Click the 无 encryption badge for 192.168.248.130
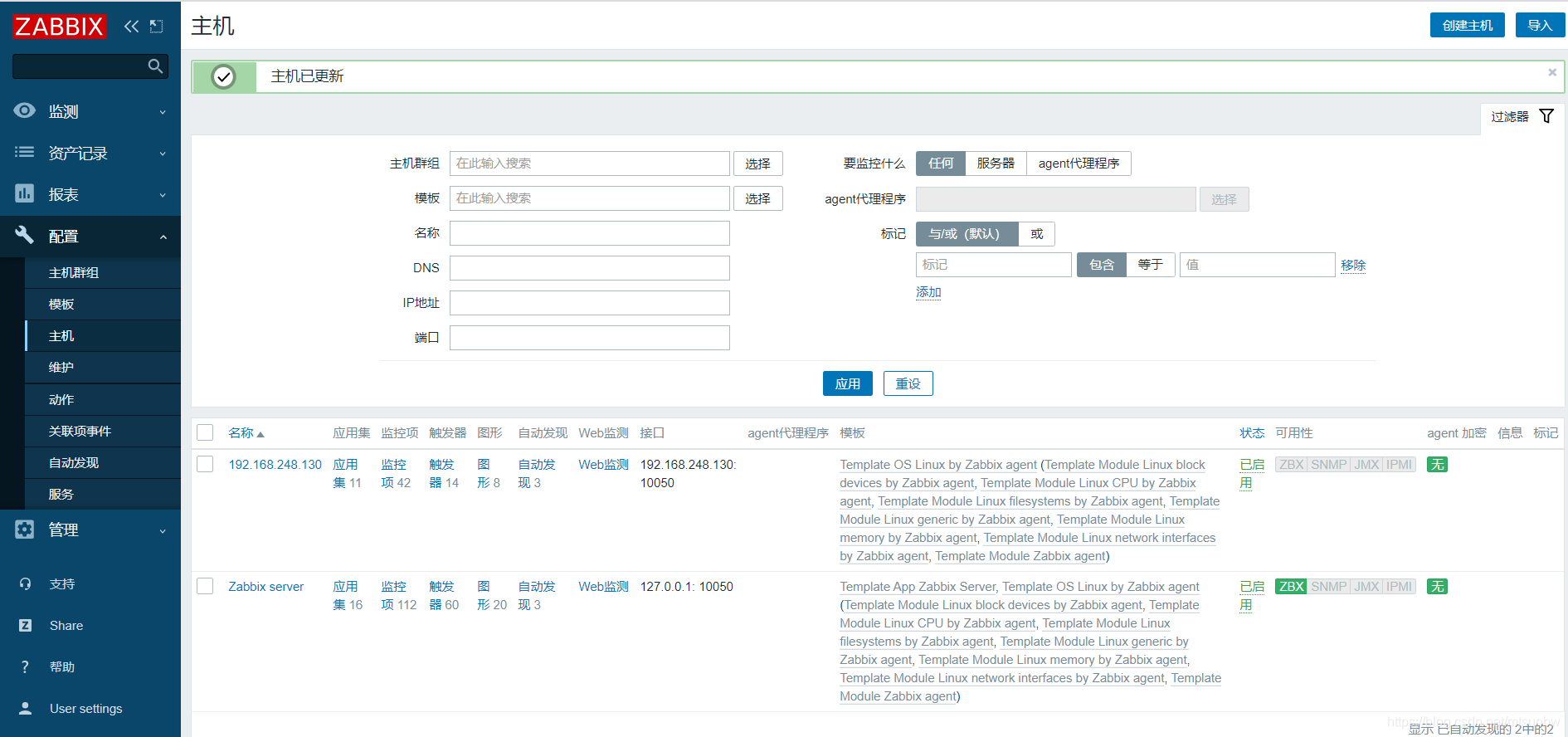Image resolution: width=1568 pixels, height=737 pixels. coord(1437,465)
